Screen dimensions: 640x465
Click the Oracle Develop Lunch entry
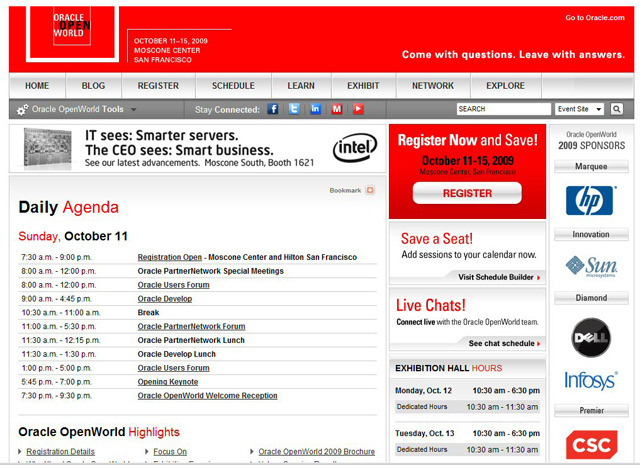pos(177,354)
